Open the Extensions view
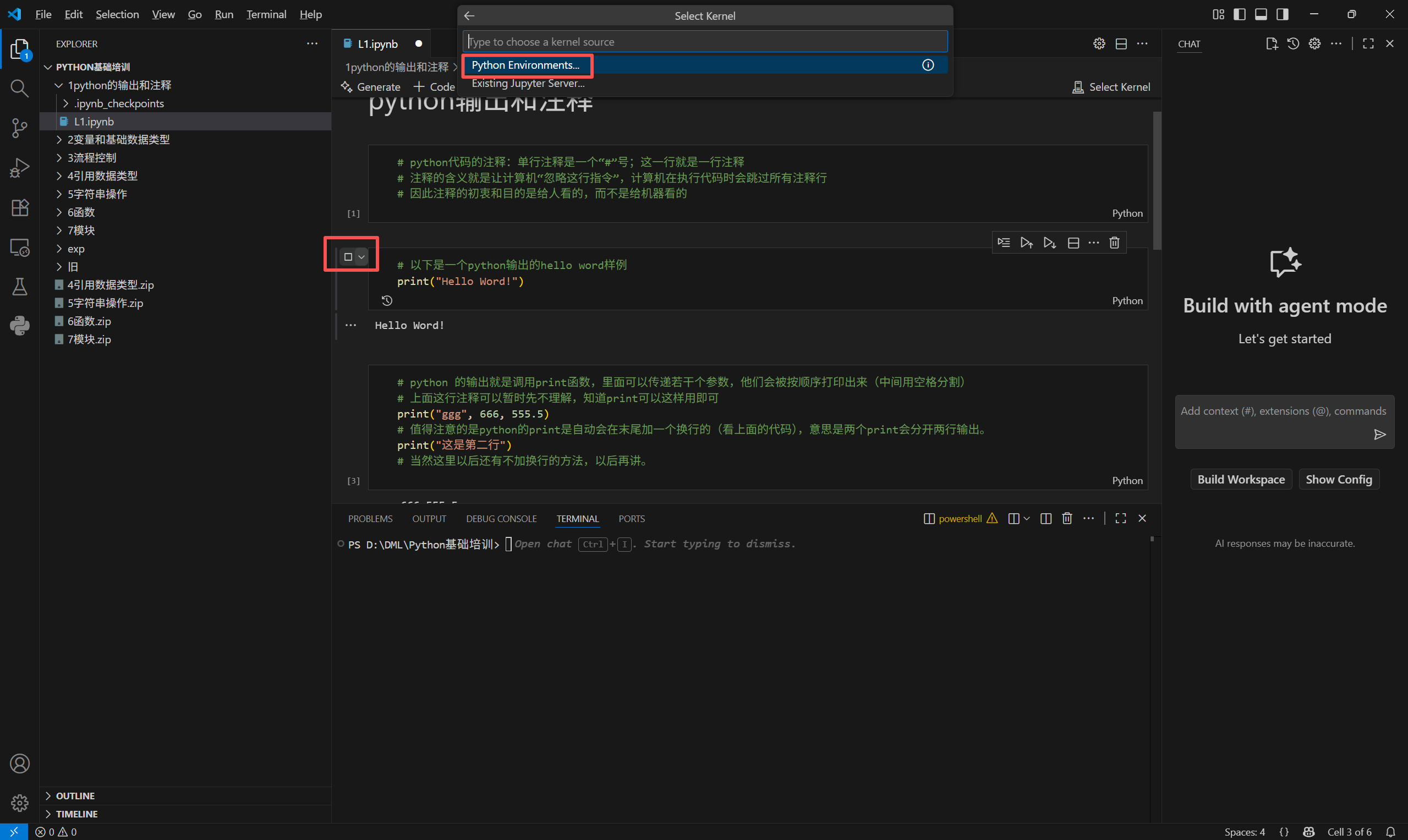This screenshot has width=1408, height=840. pyautogui.click(x=19, y=208)
